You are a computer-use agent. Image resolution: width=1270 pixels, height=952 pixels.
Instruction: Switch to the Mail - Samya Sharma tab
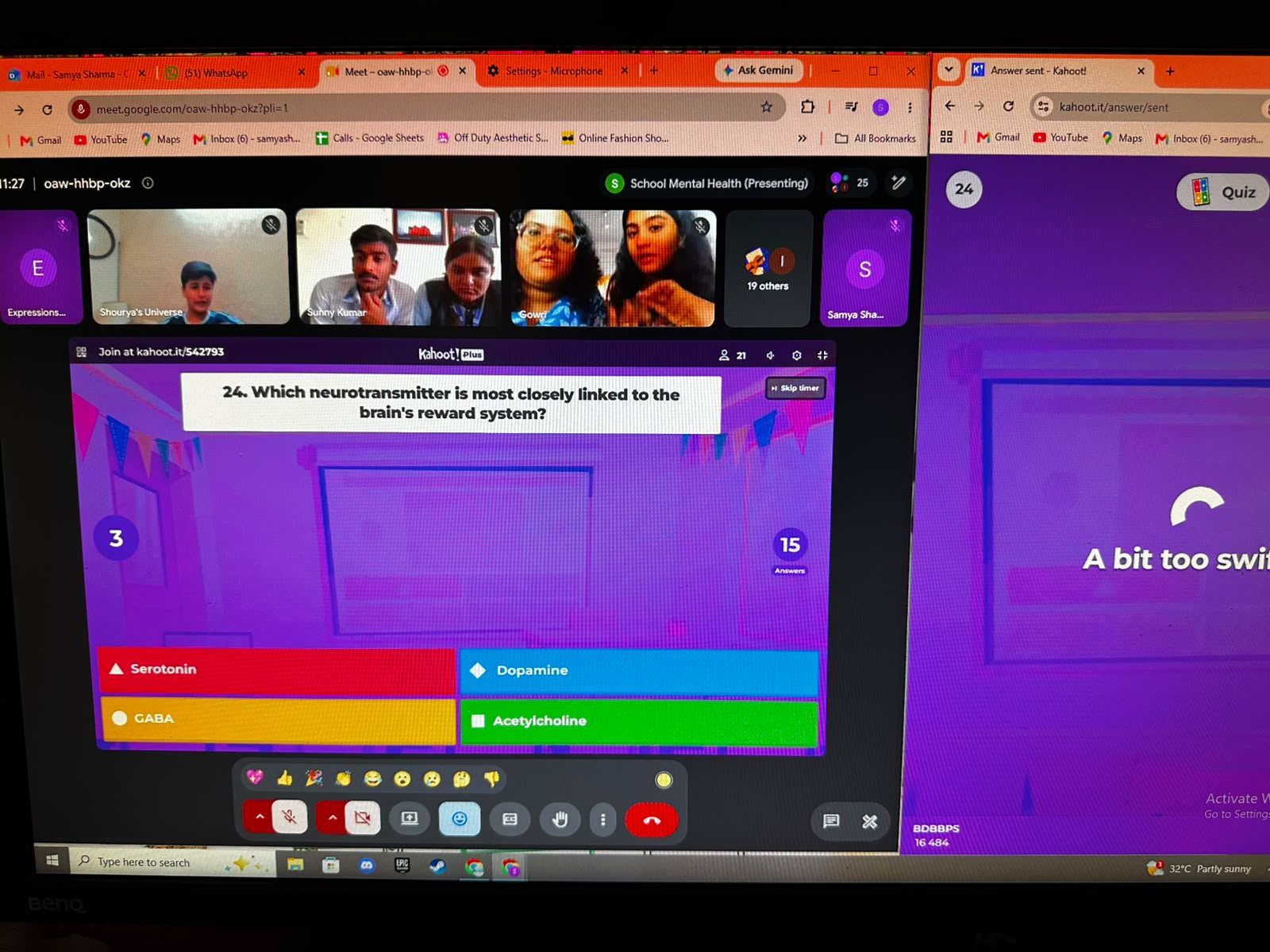point(77,74)
